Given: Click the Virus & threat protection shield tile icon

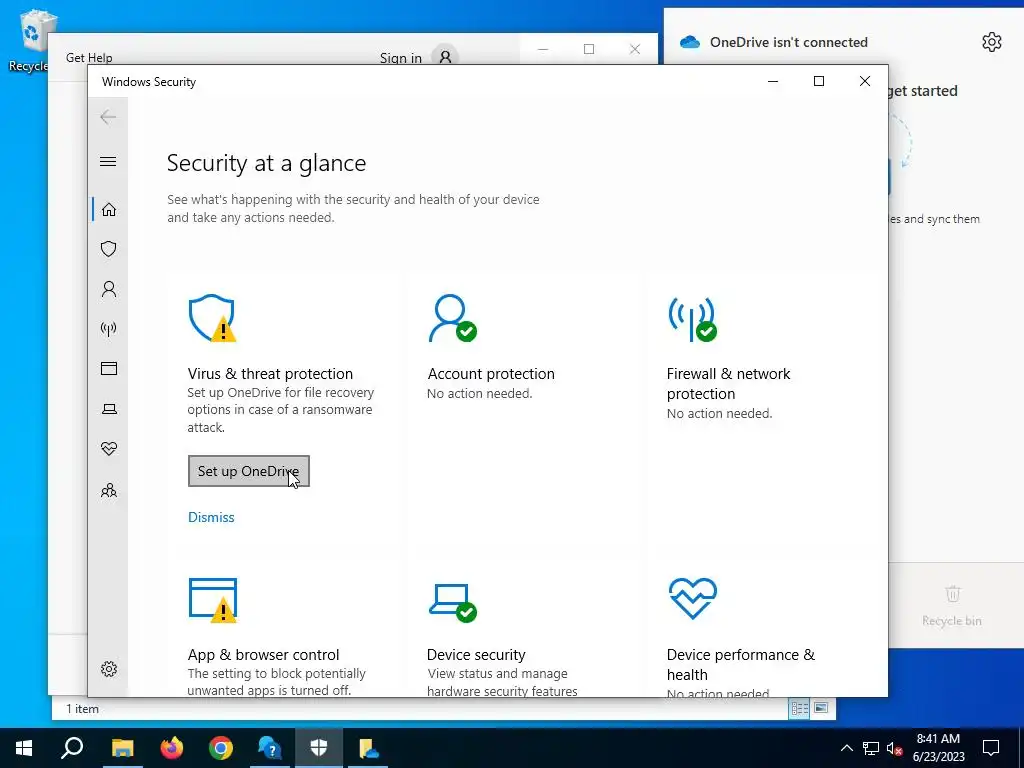Looking at the screenshot, I should tap(212, 318).
